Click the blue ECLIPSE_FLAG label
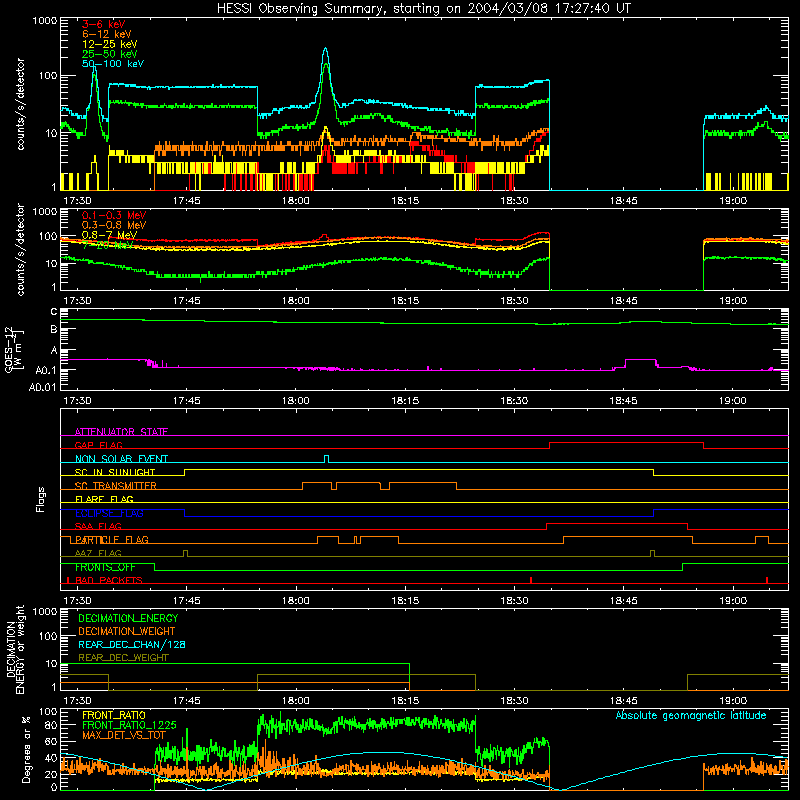The image size is (800, 800). [x=109, y=513]
